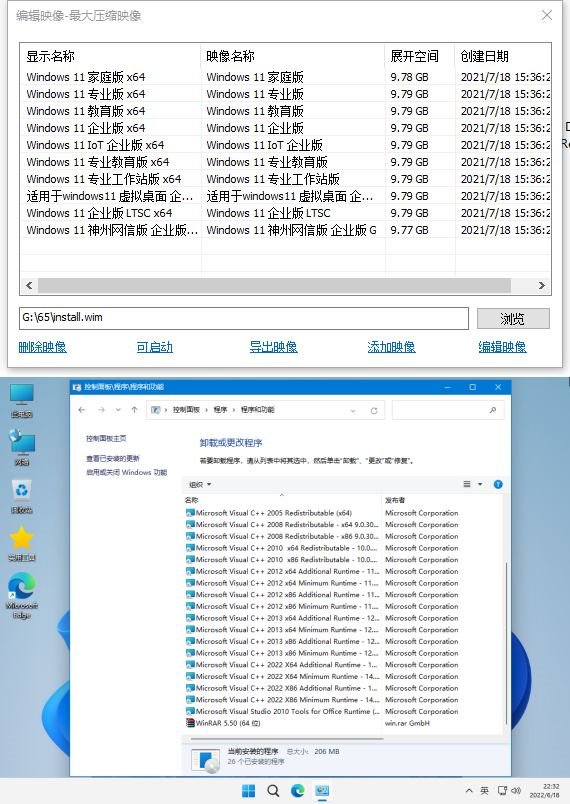This screenshot has height=804, width=570.
Task: Close the 编辑映像 dialog
Action: click(x=547, y=16)
